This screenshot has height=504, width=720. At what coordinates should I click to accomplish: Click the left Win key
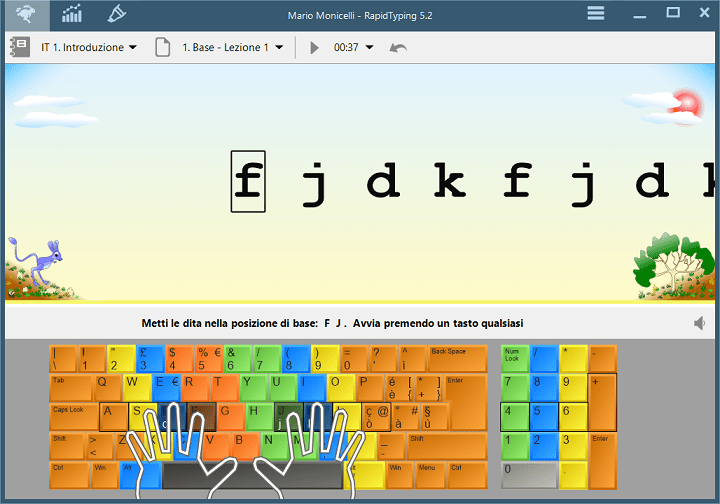pos(105,475)
